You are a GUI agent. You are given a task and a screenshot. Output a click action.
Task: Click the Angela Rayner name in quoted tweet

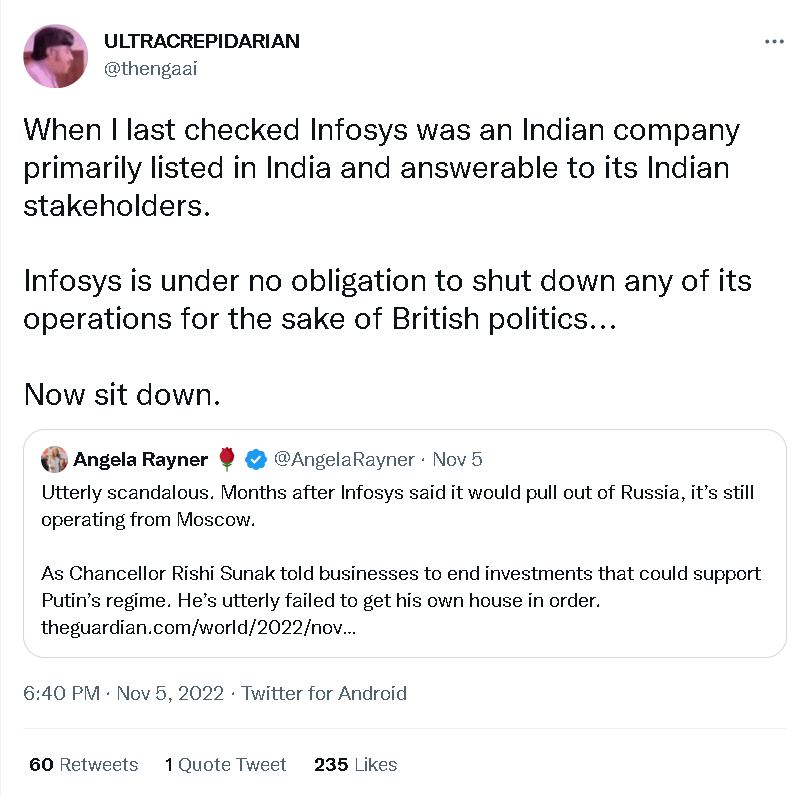pos(140,459)
